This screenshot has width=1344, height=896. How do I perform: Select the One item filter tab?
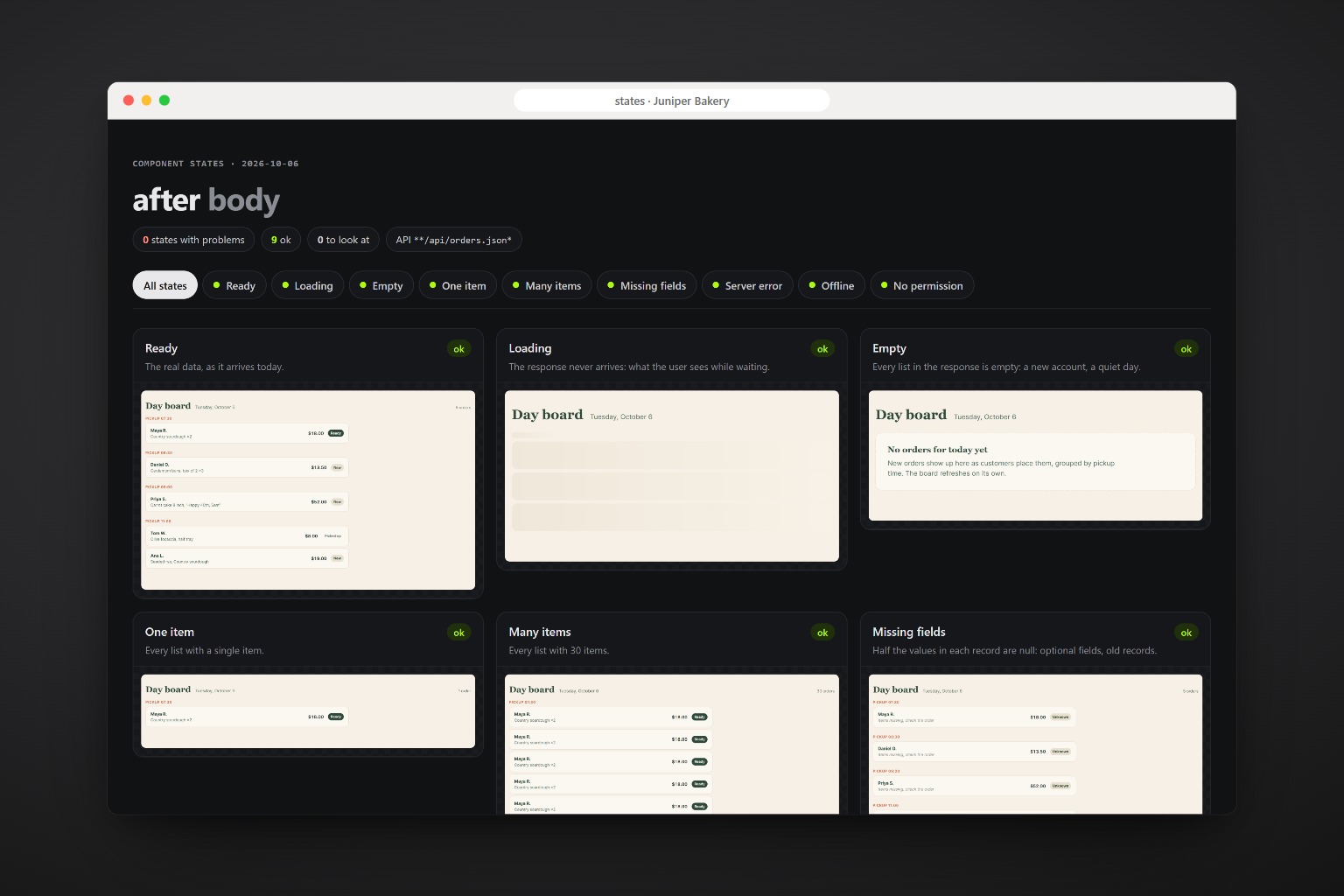(x=458, y=285)
